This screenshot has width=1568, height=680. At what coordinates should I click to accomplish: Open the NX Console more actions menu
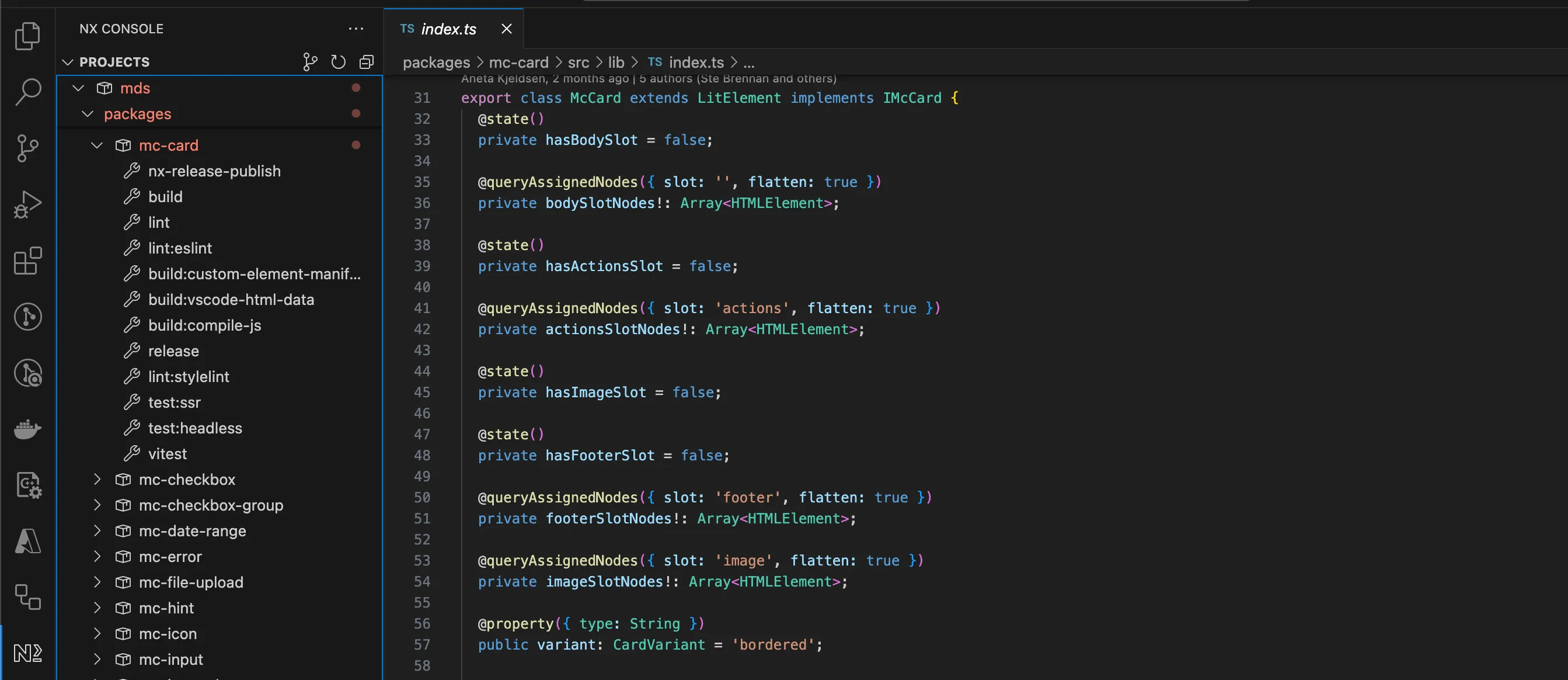(x=356, y=29)
